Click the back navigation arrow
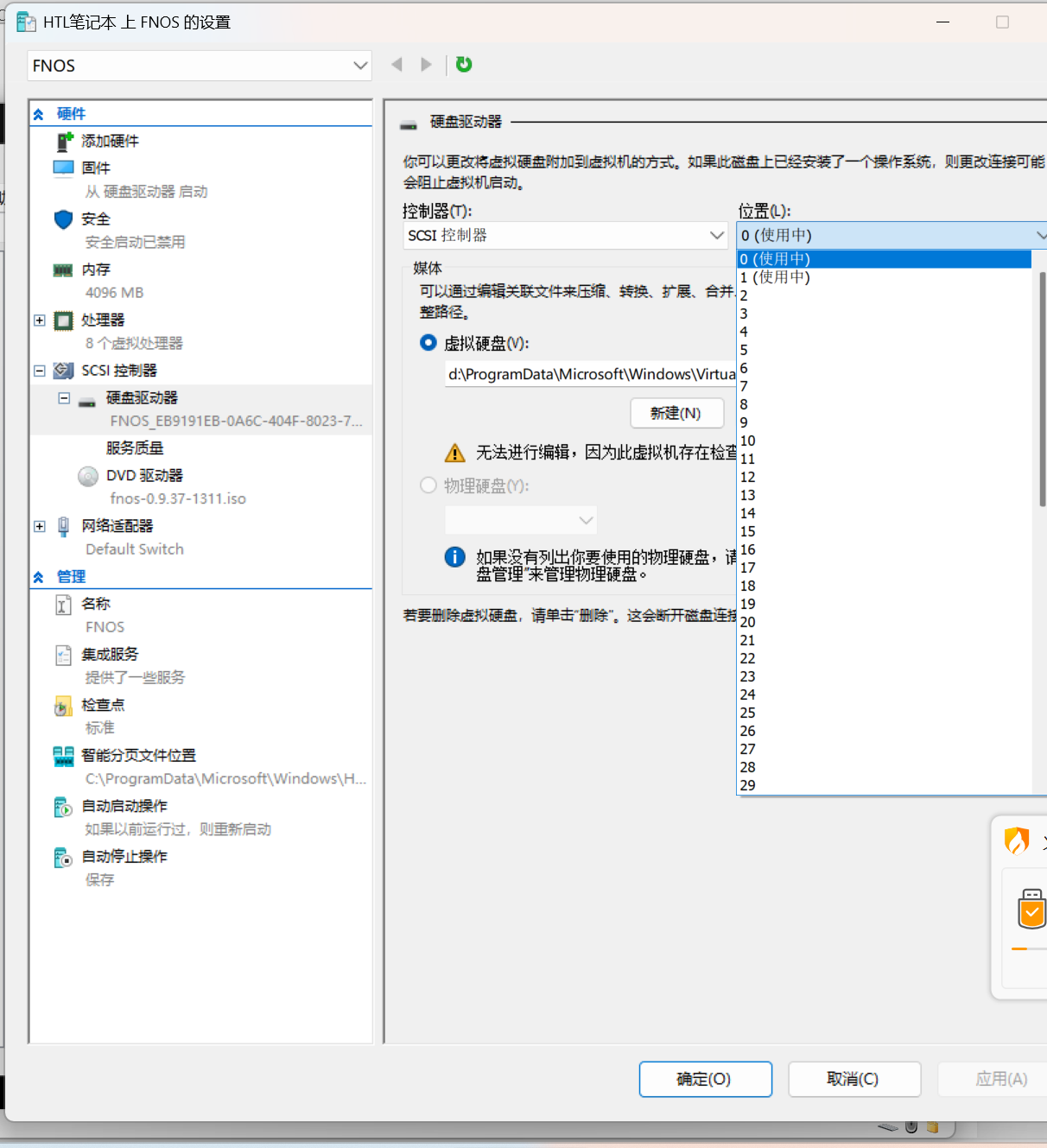 [x=397, y=65]
